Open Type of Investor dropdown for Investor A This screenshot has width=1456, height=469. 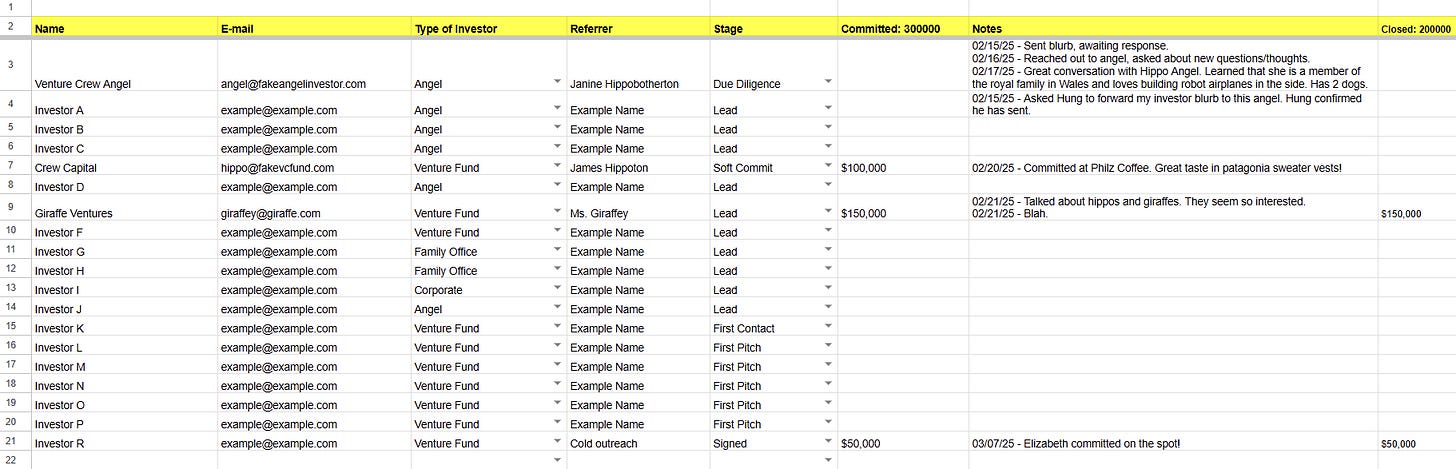[x=557, y=106]
